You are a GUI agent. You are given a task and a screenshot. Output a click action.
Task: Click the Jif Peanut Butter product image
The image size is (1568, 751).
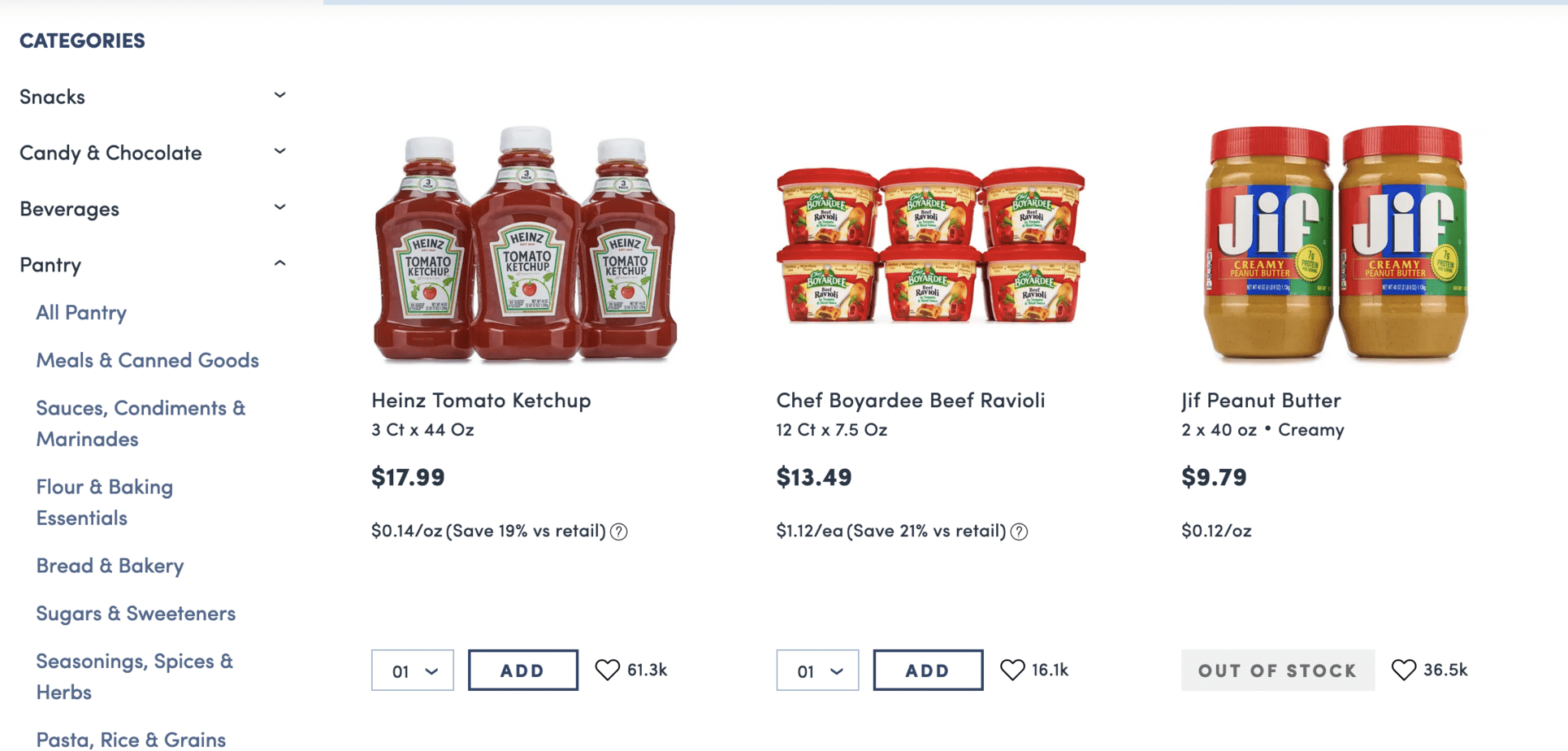[x=1336, y=242]
